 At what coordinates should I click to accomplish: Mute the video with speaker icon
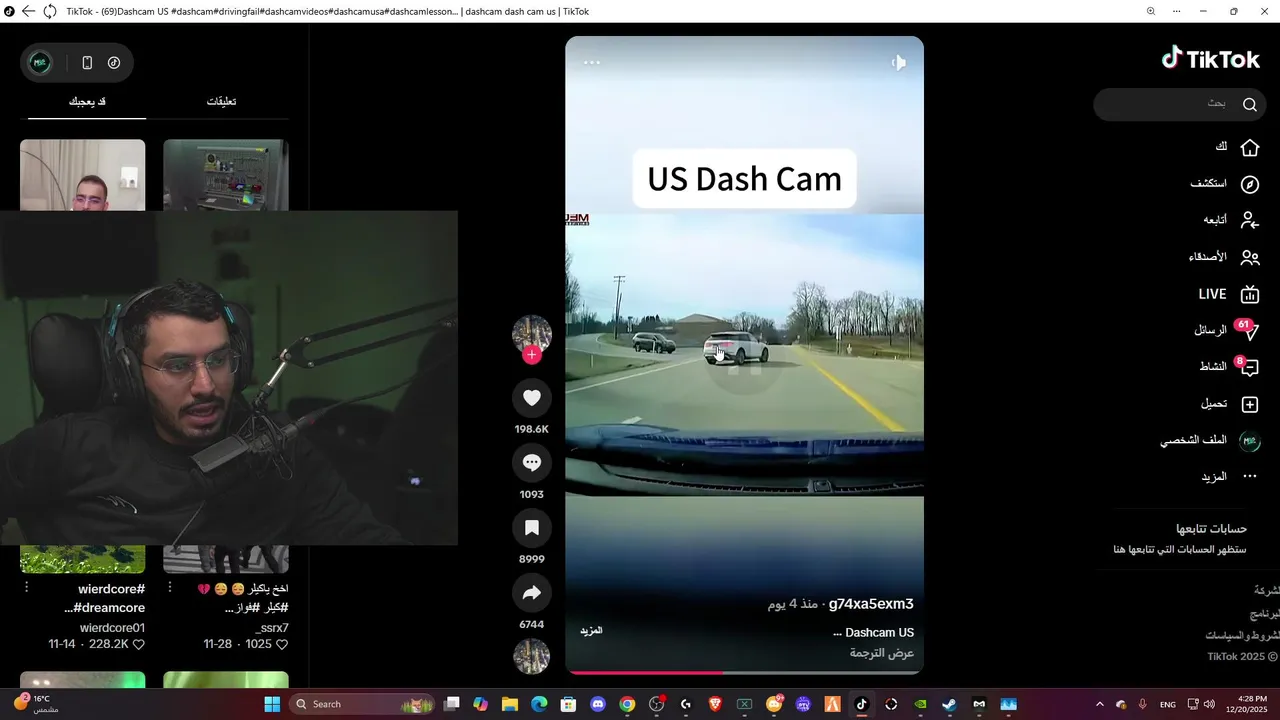point(898,62)
